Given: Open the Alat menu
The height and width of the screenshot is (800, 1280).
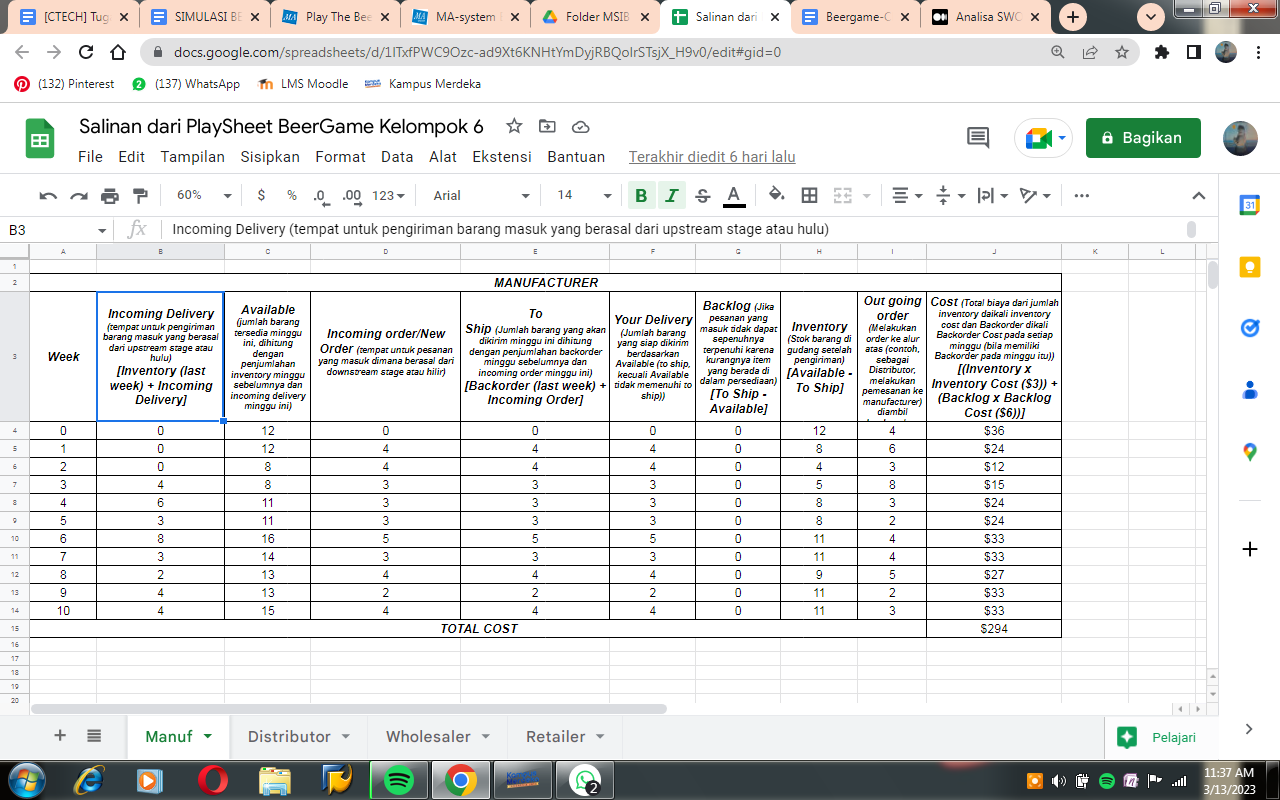Looking at the screenshot, I should click(443, 156).
